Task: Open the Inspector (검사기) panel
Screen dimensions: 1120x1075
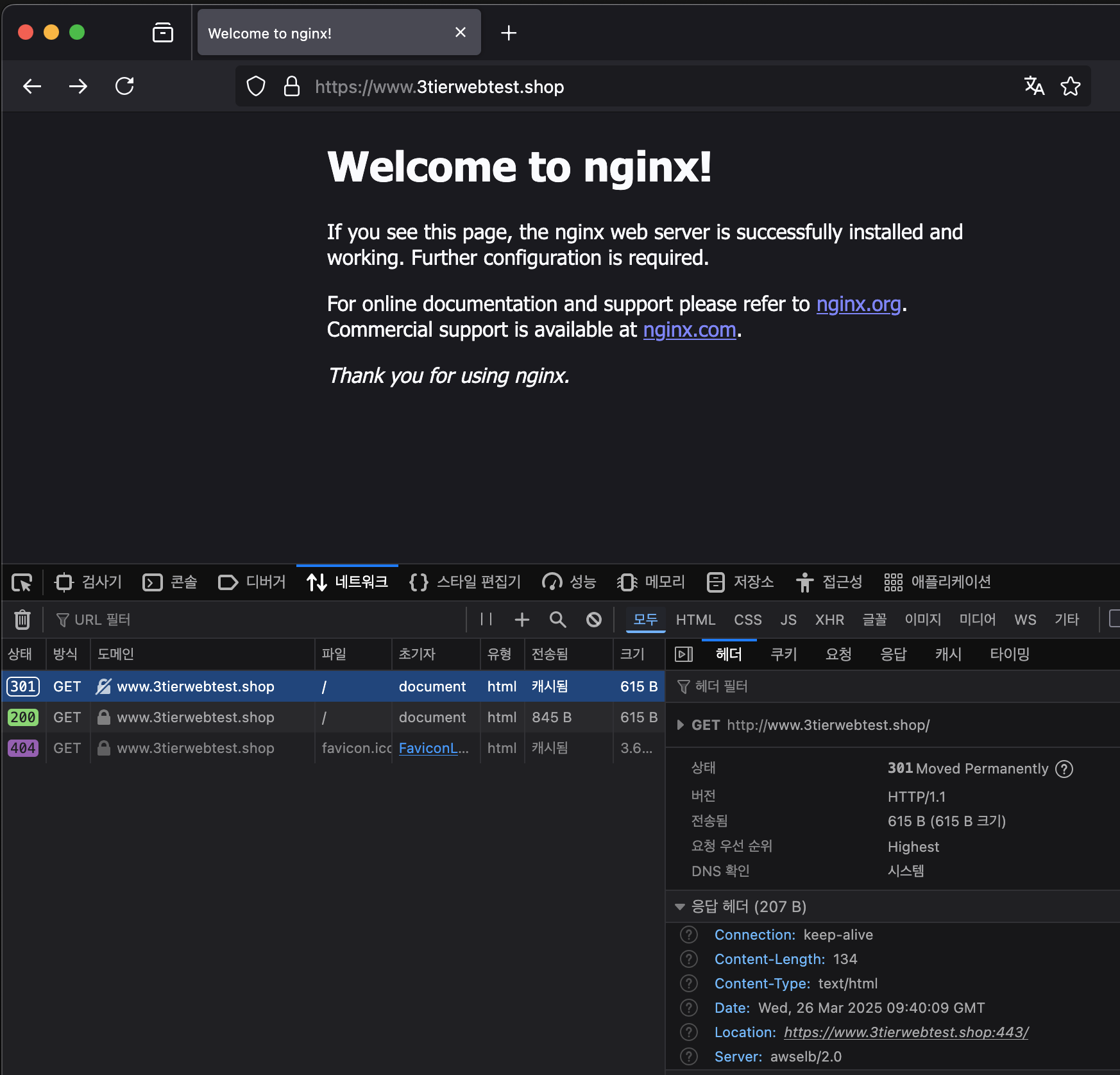Action: (89, 582)
